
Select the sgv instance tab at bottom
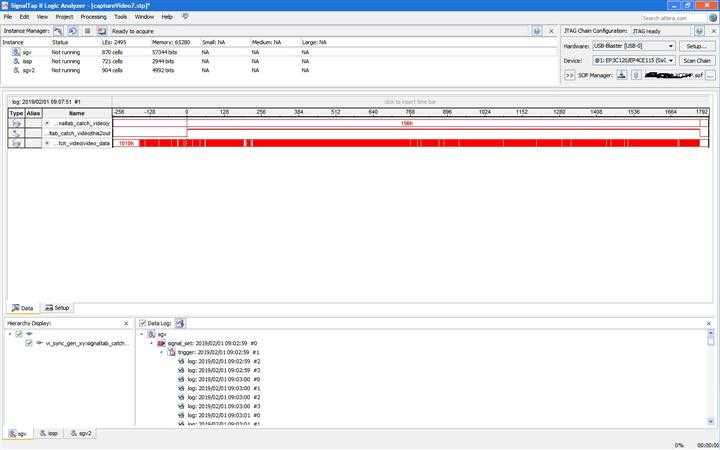pyautogui.click(x=18, y=433)
